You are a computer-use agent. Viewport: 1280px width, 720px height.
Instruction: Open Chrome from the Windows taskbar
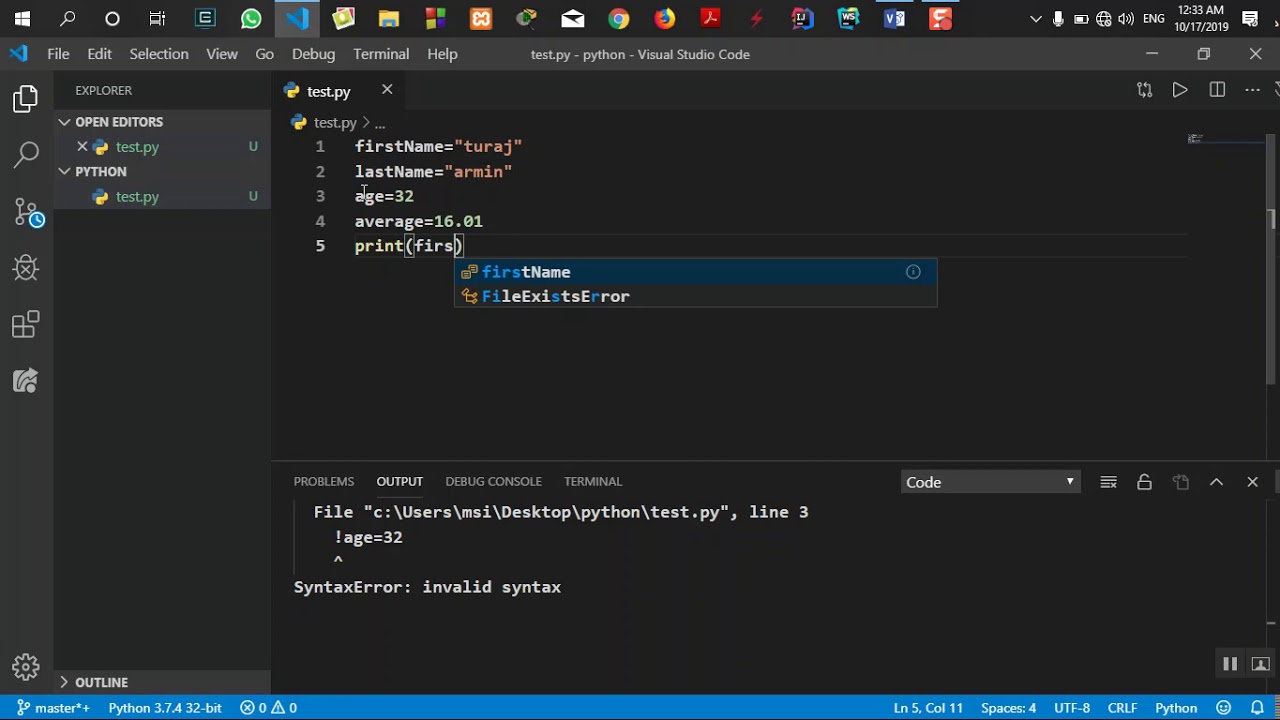click(x=619, y=18)
